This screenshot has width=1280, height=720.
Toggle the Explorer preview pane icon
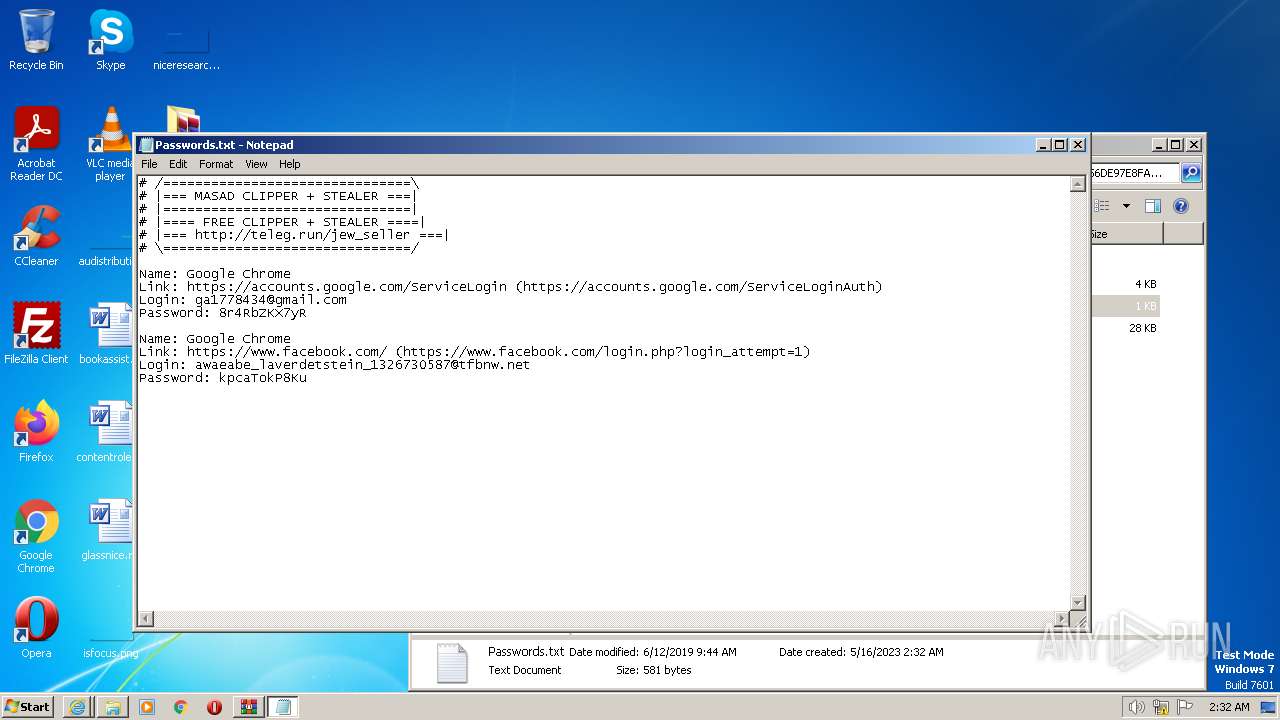coord(1153,206)
